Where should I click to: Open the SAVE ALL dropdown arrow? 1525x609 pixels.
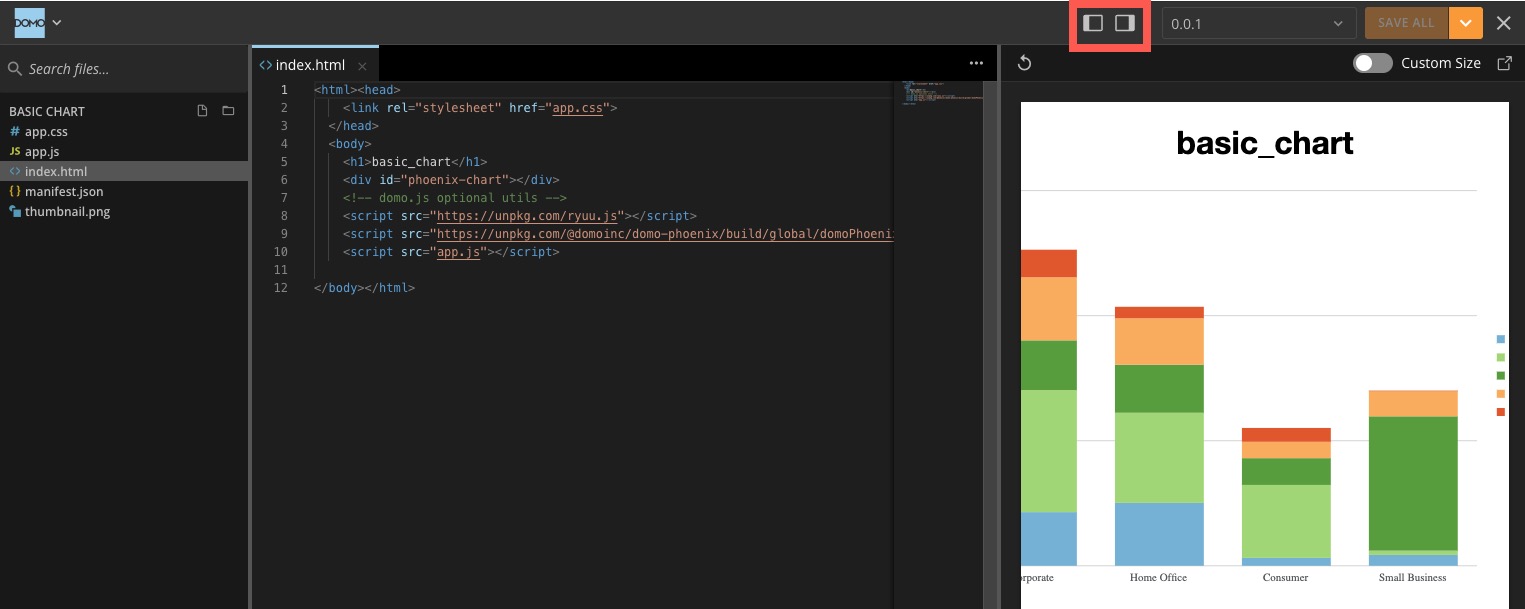click(1467, 22)
